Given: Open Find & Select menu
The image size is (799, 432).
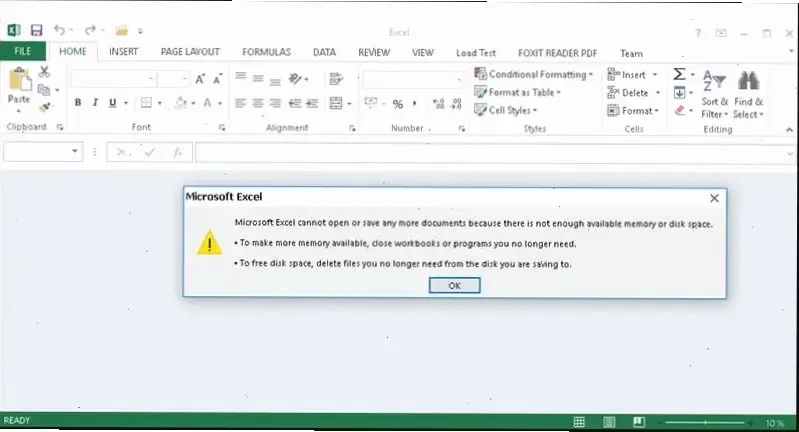Looking at the screenshot, I should tap(749, 95).
